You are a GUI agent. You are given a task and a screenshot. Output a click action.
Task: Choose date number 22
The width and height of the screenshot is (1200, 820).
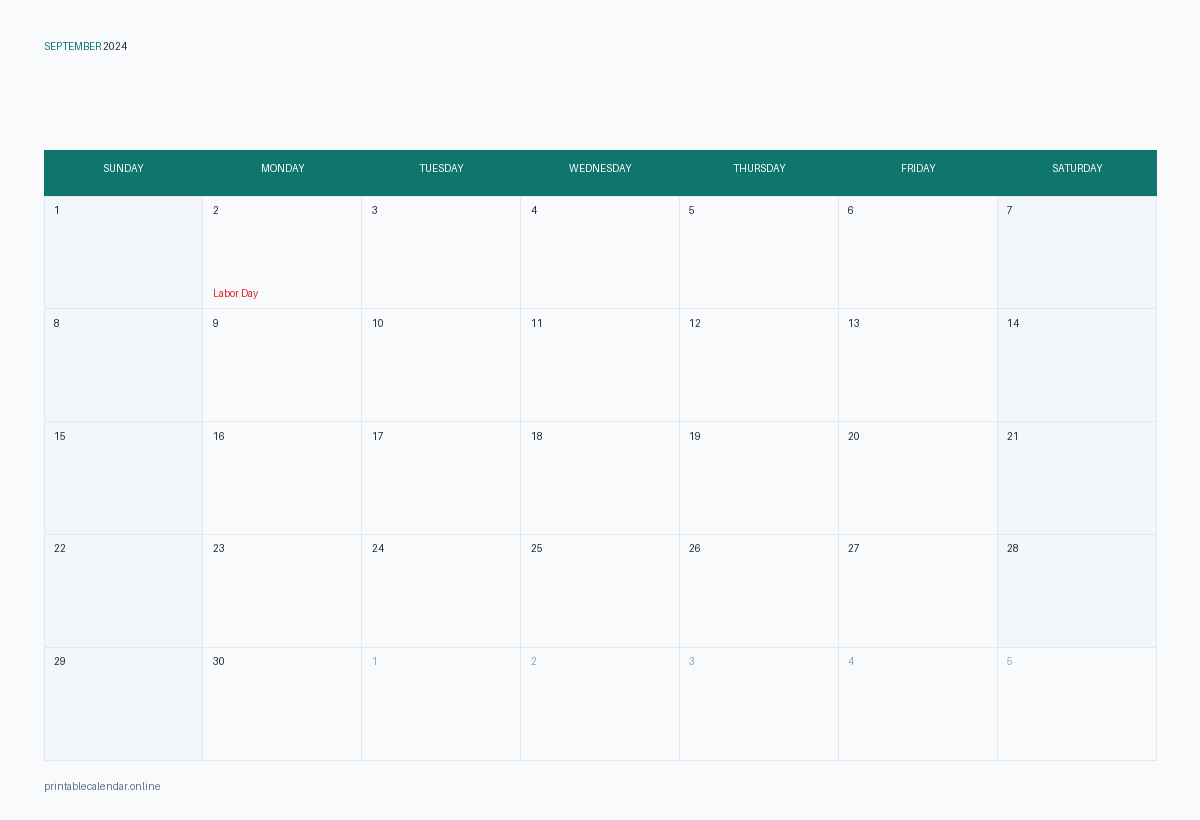pos(60,548)
